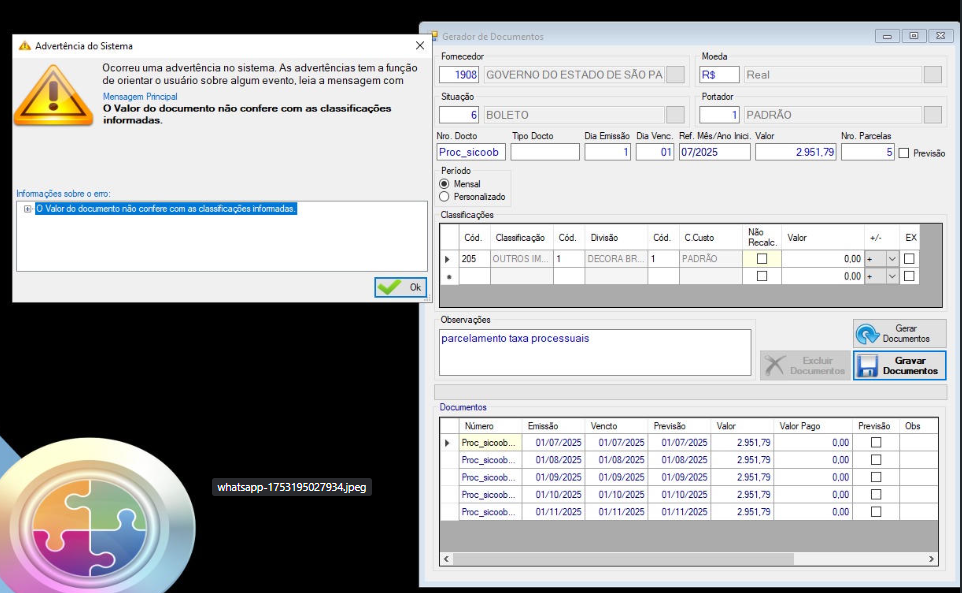
Task: Click the lookup button beside Moeda Real
Action: pos(933,75)
